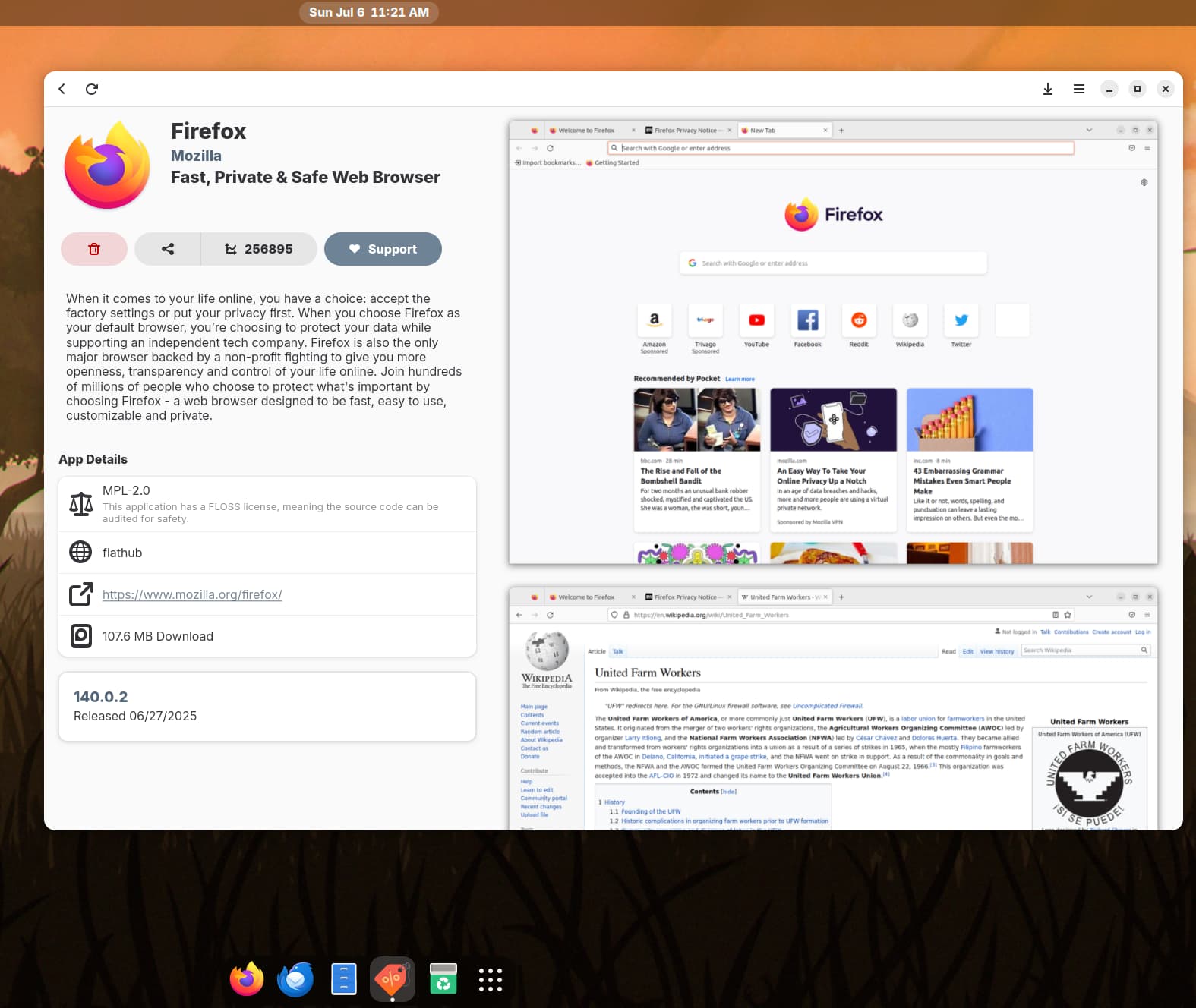1196x1008 pixels.
Task: Select the MPL-2.0 license row
Action: click(267, 504)
